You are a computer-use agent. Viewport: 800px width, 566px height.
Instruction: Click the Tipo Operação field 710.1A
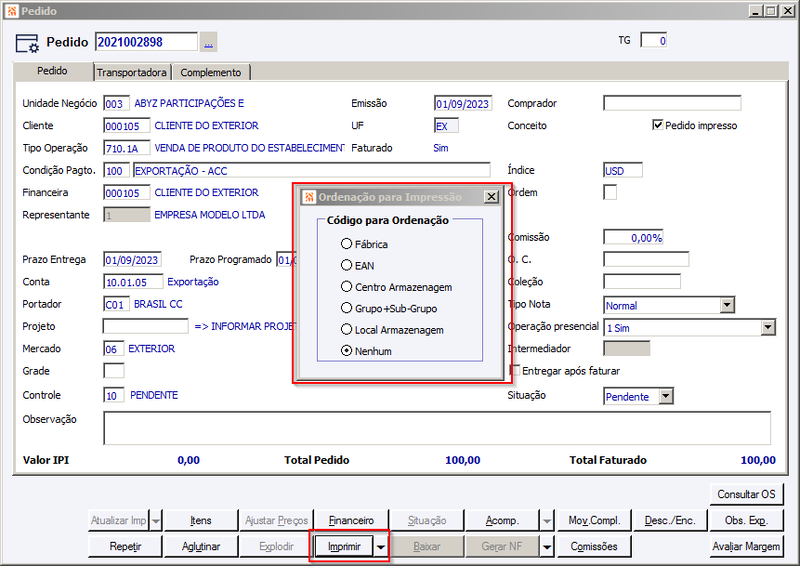(127, 148)
